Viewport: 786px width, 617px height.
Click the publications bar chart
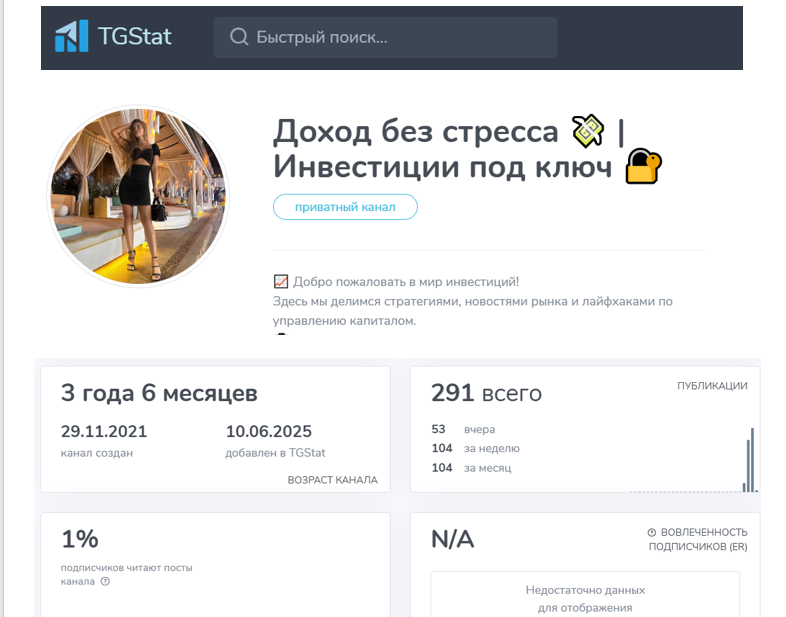coord(694,460)
